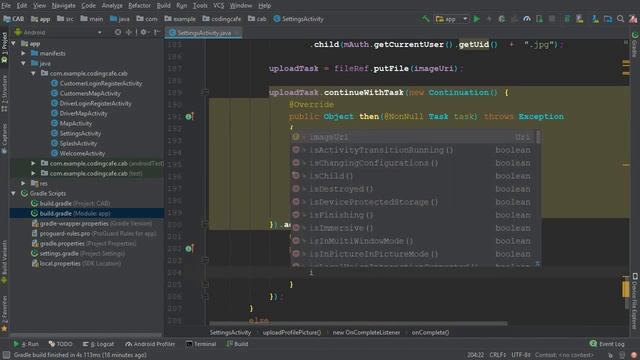640x360 pixels.
Task: Open the Event Log
Action: coord(607,344)
